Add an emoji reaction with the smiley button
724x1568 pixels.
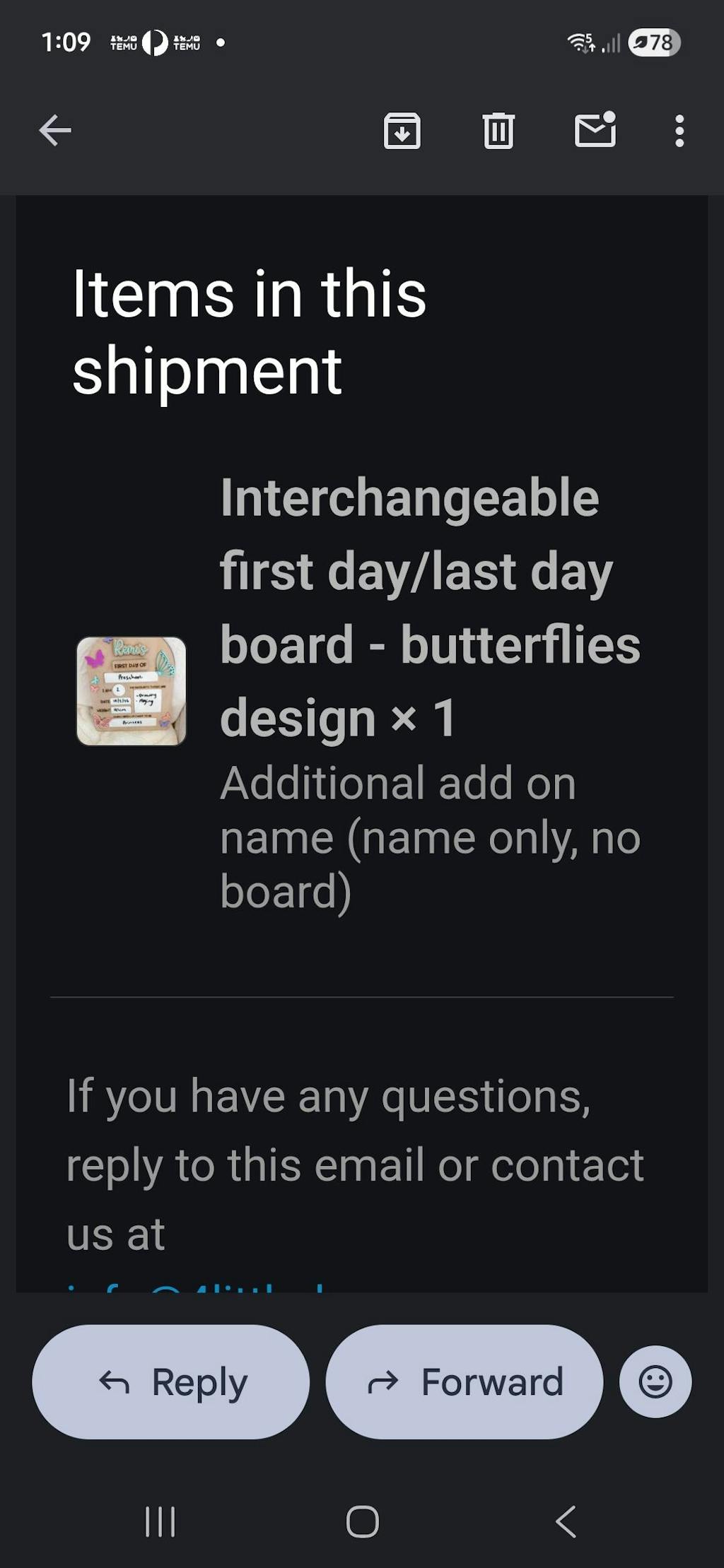pos(655,1381)
